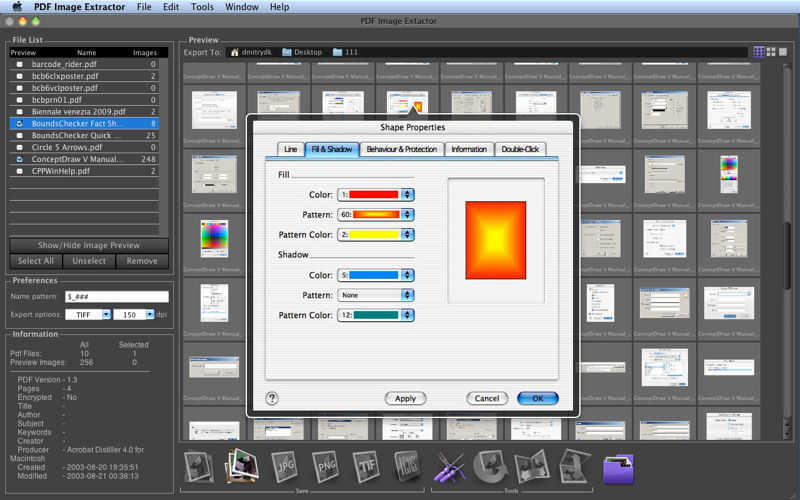Save images as TIF icon
The width and height of the screenshot is (800, 500).
point(366,466)
